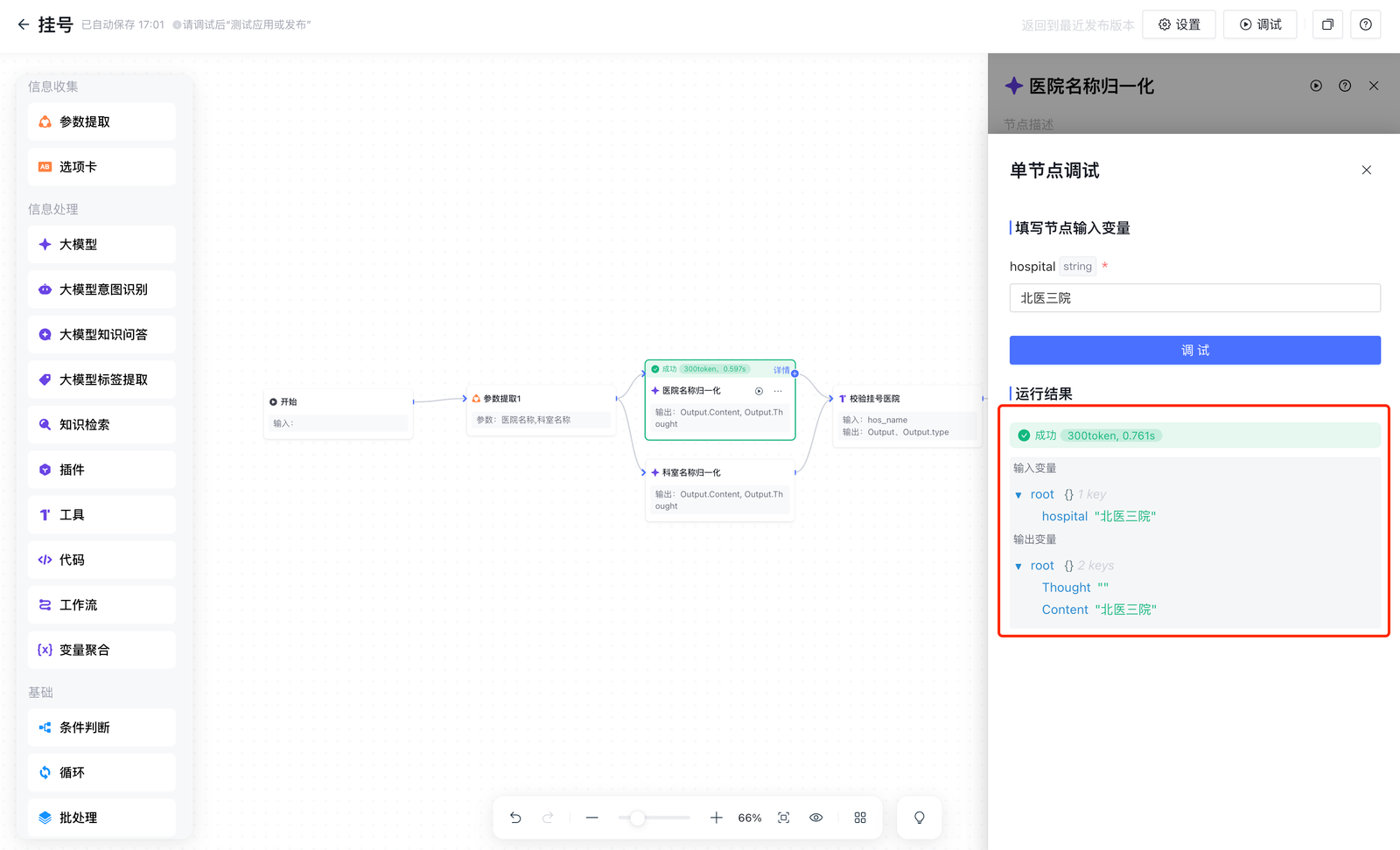Viewport: 1400px width, 850px height.
Task: Click the help question mark icon in header
Action: coord(1365,24)
